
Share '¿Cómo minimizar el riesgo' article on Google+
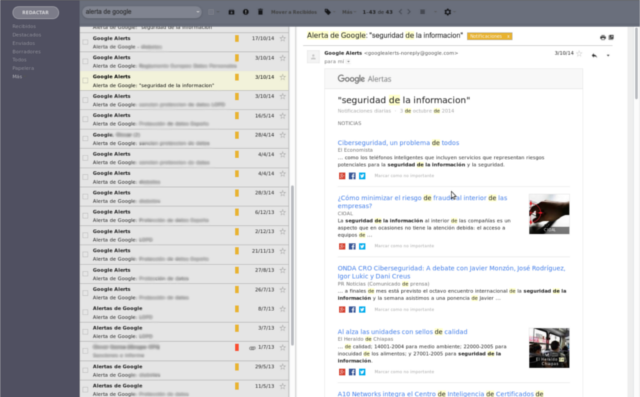click(342, 246)
